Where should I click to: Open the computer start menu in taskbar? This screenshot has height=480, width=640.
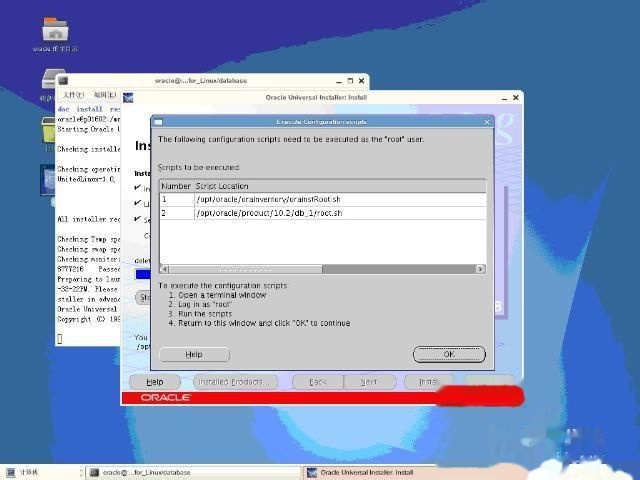tap(22, 471)
